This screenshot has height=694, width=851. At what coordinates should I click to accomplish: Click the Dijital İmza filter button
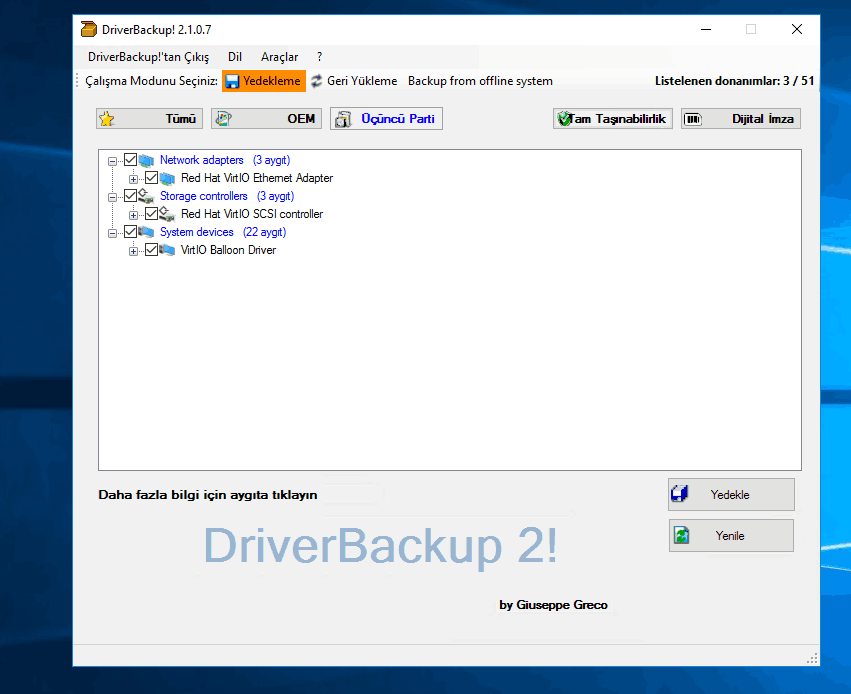coord(741,119)
